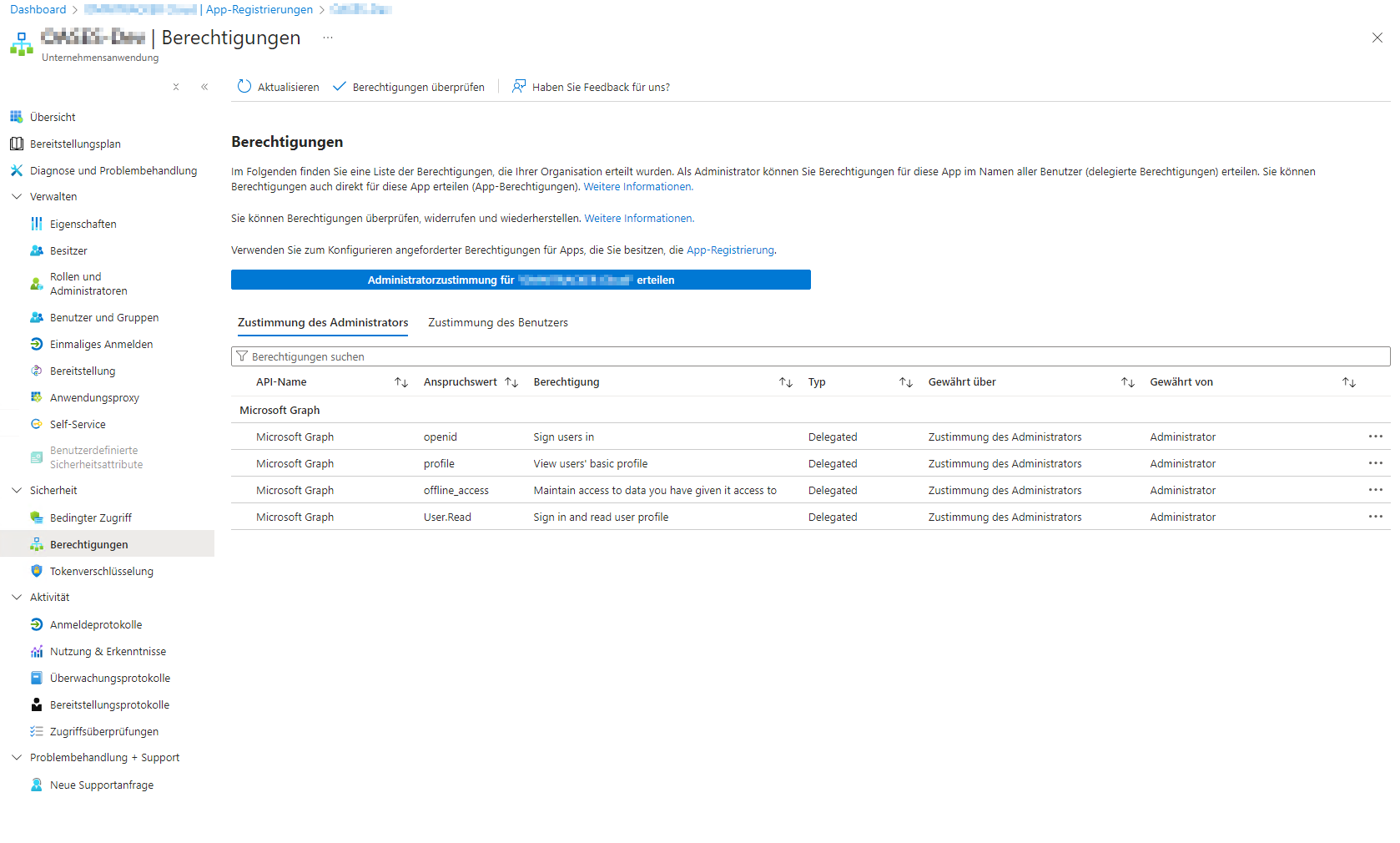Click the Microsoft Graph group header row
Image resolution: width=1400 pixels, height=843 pixels.
[x=810, y=410]
